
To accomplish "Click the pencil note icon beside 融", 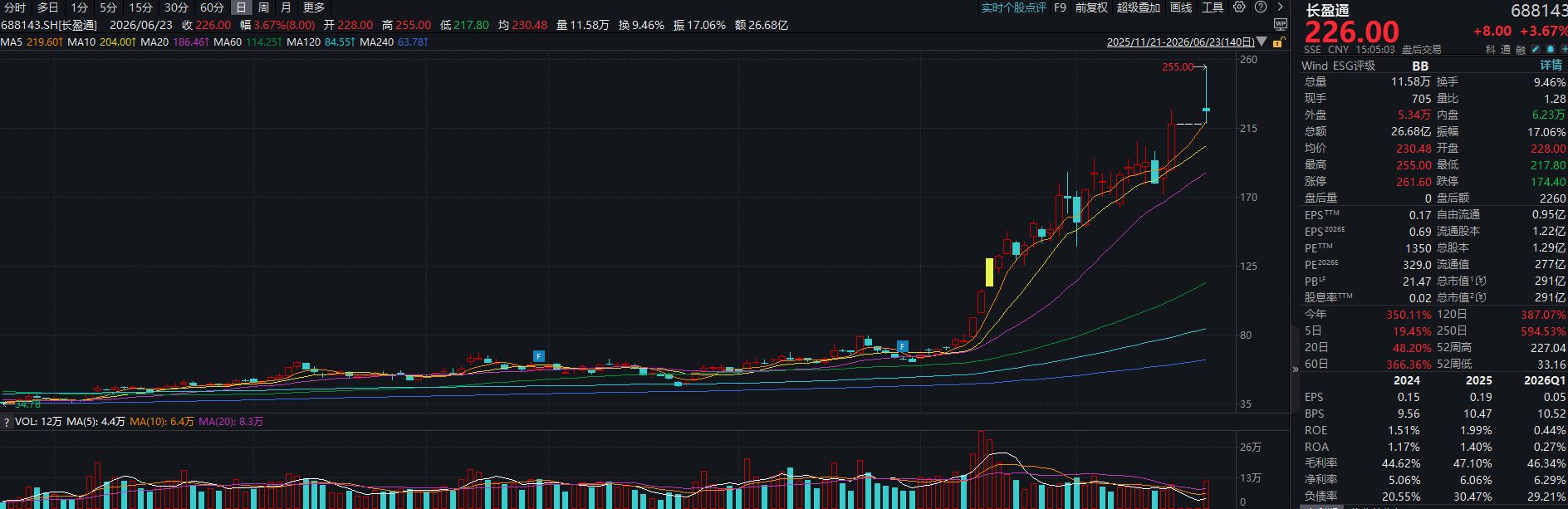I will [x=1536, y=49].
